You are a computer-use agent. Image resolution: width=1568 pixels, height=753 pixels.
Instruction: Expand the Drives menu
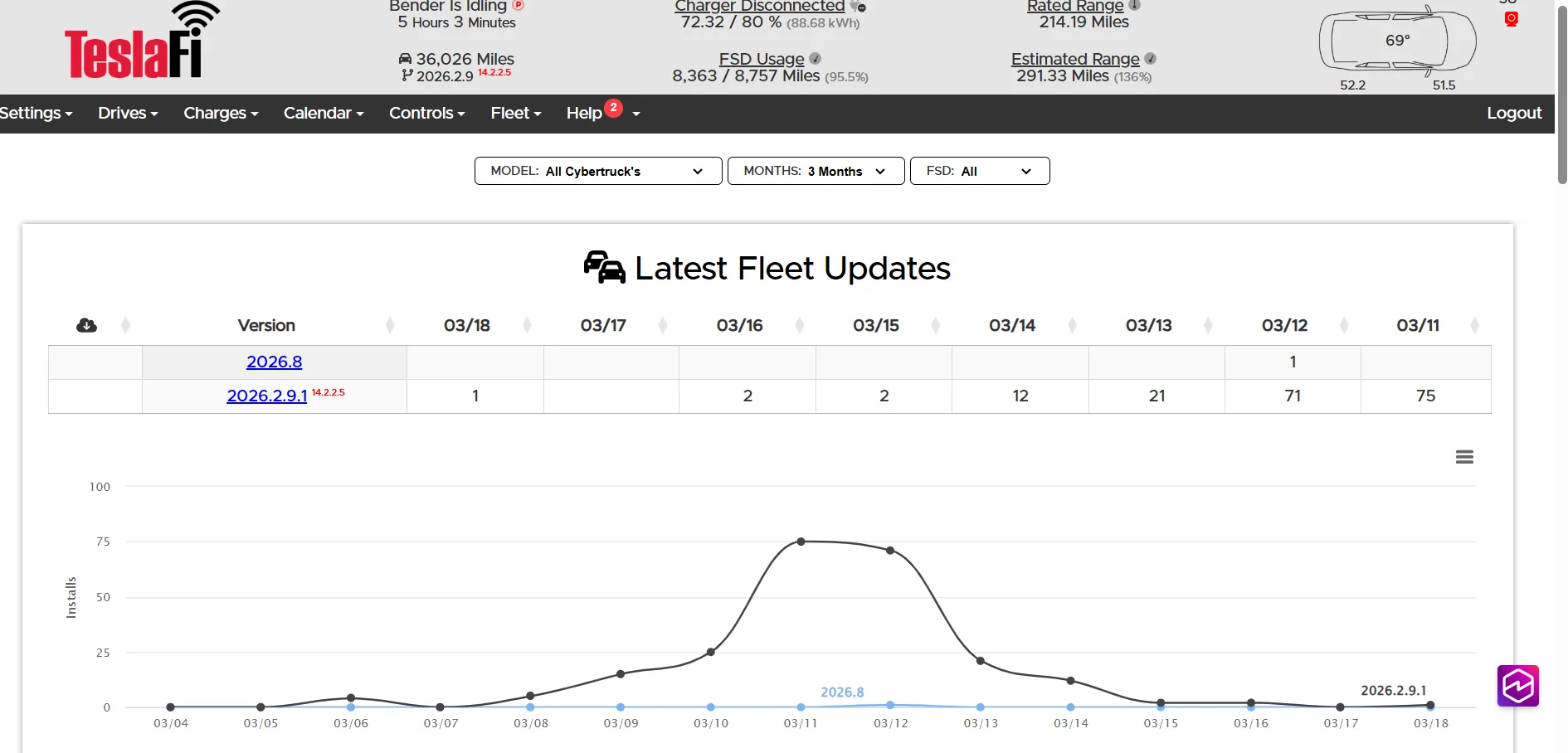coord(128,113)
